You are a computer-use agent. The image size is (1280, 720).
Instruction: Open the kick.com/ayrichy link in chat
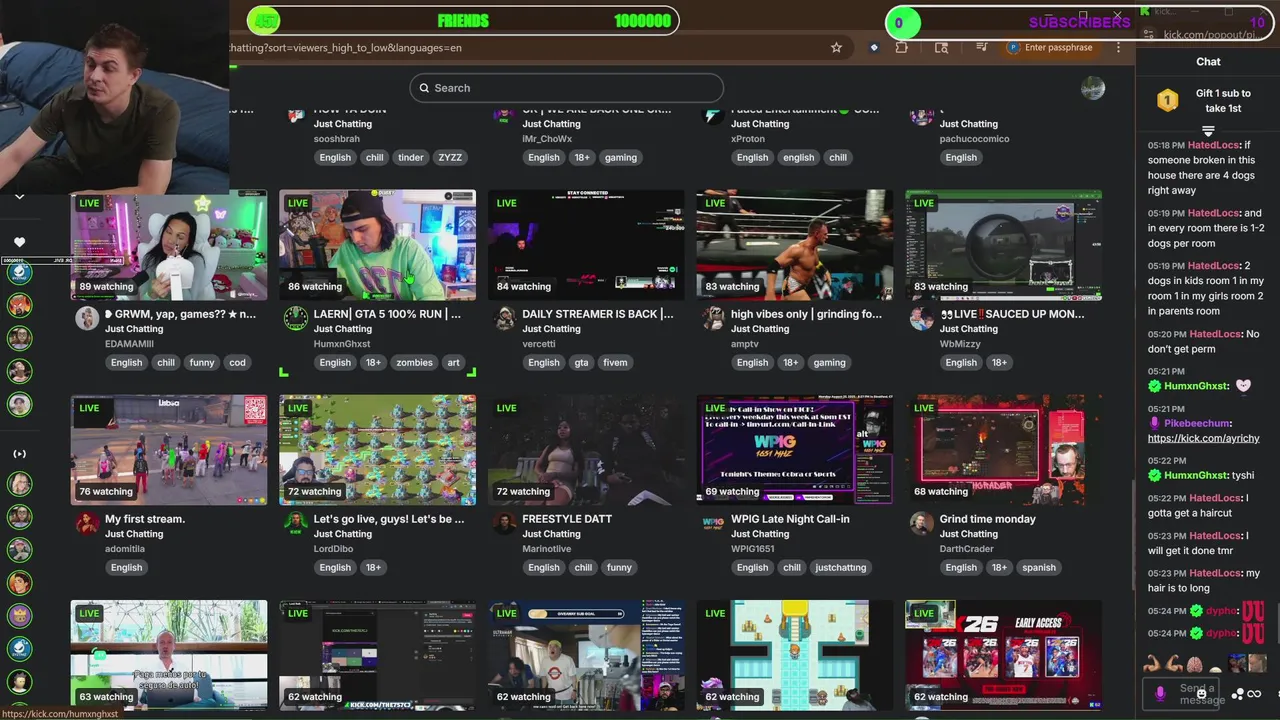[1203, 438]
